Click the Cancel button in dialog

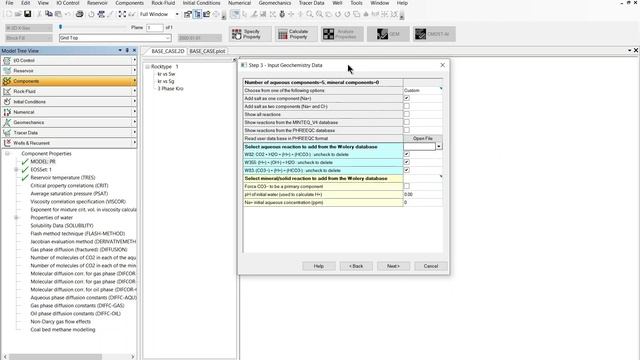(431, 266)
